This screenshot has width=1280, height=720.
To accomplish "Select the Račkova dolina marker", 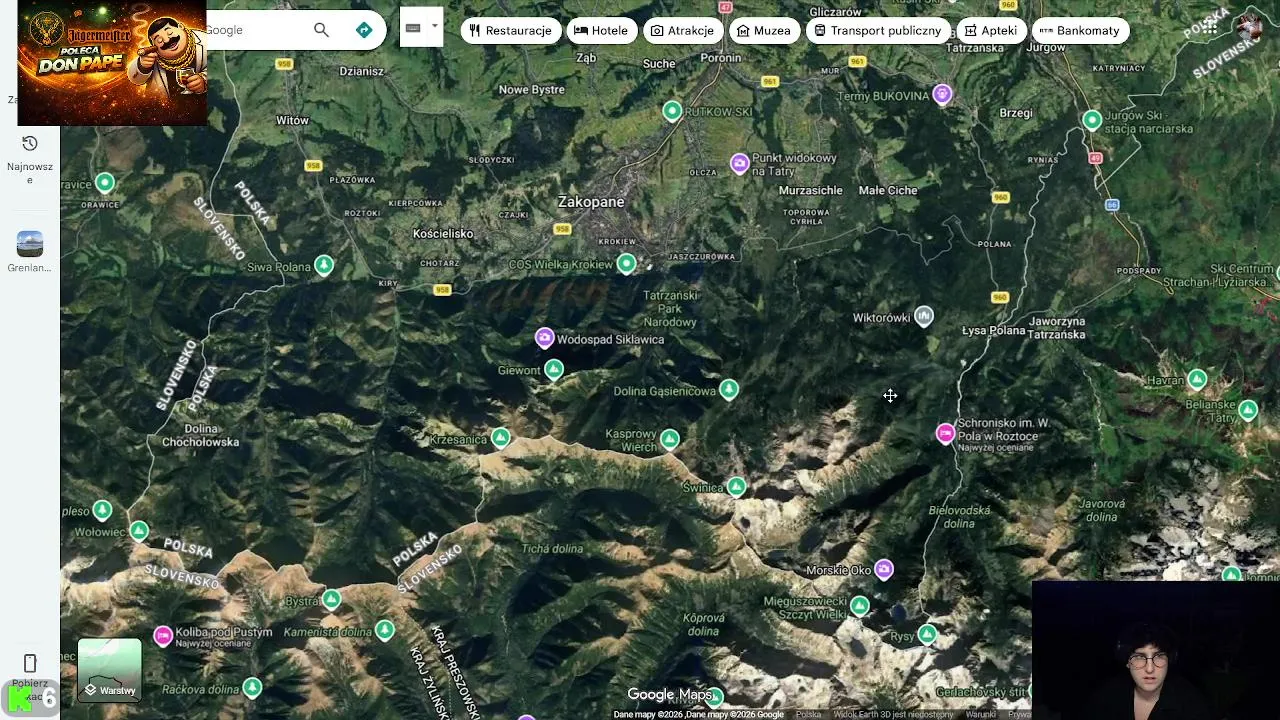I will (252, 688).
